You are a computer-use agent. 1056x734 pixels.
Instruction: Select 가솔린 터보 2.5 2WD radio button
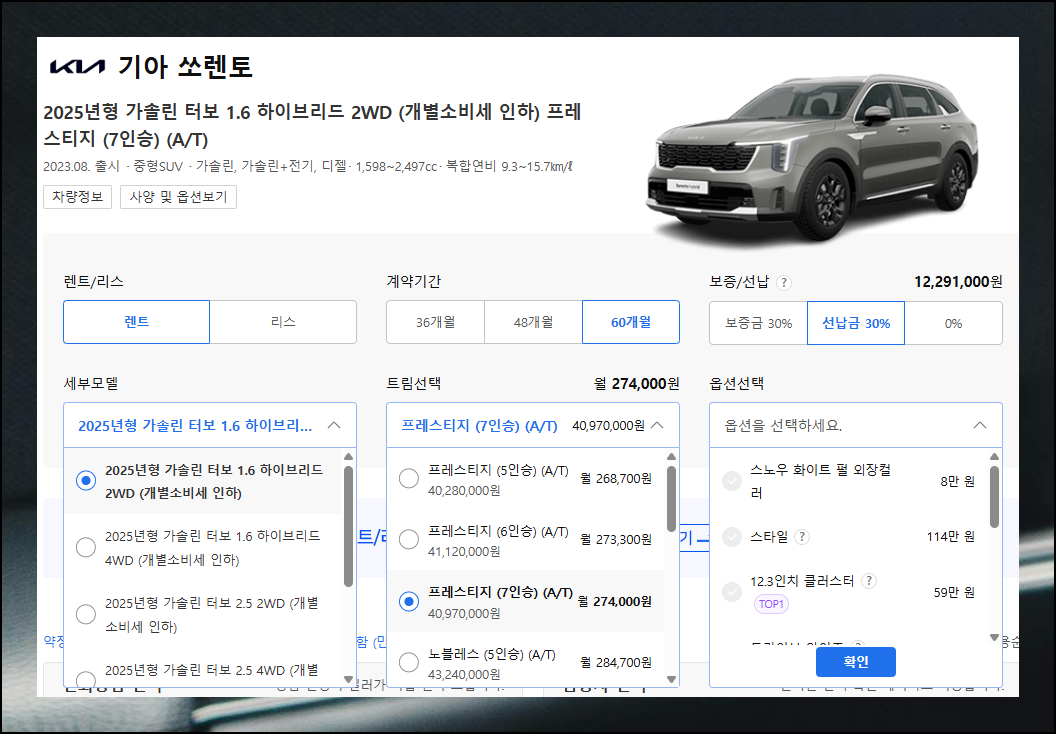pyautogui.click(x=86, y=614)
